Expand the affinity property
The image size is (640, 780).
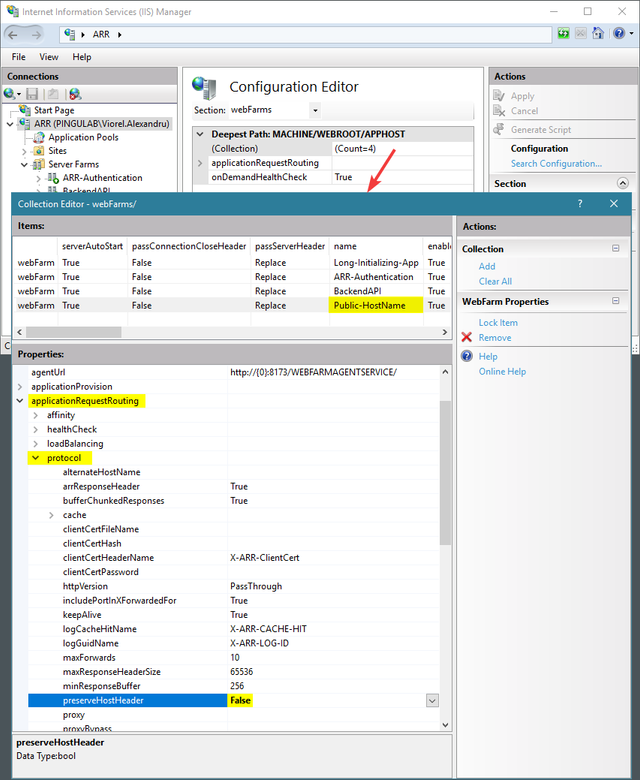pos(35,415)
